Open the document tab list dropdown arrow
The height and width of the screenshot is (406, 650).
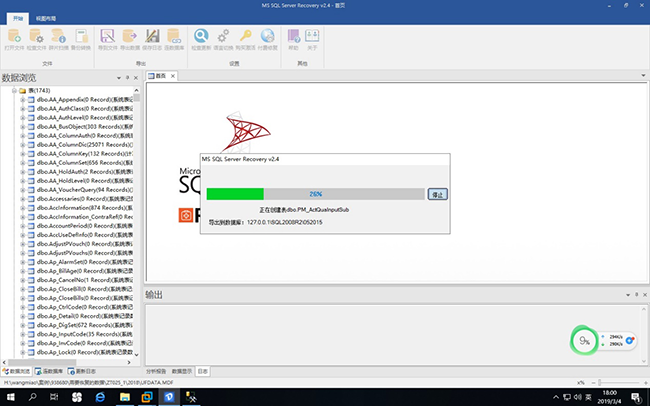pyautogui.click(x=643, y=75)
